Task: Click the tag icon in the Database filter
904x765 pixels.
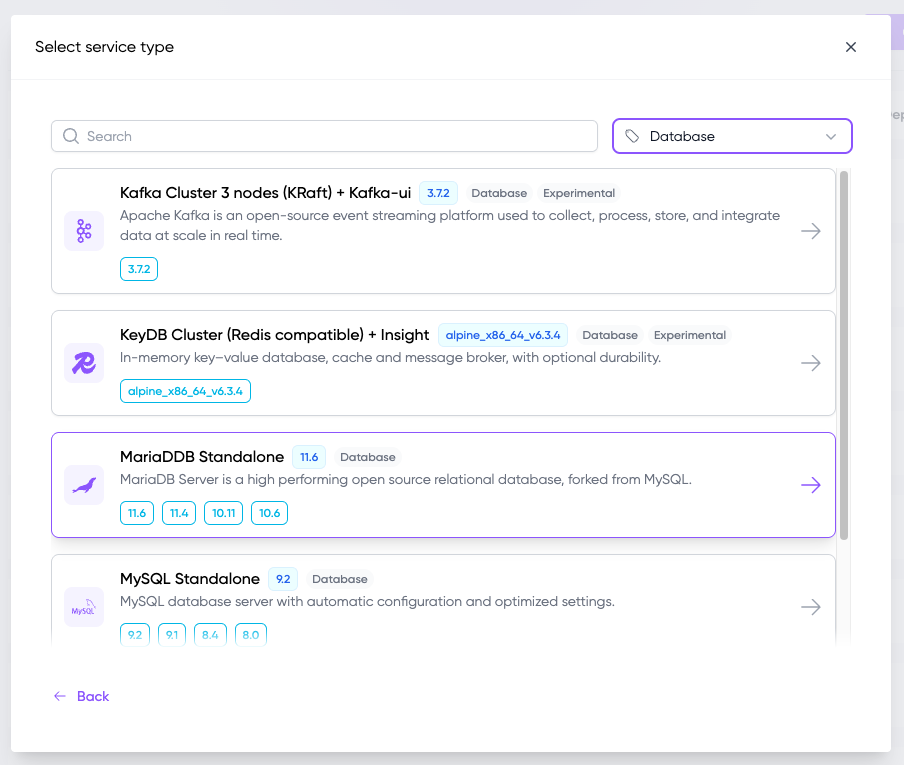Action: coord(632,136)
